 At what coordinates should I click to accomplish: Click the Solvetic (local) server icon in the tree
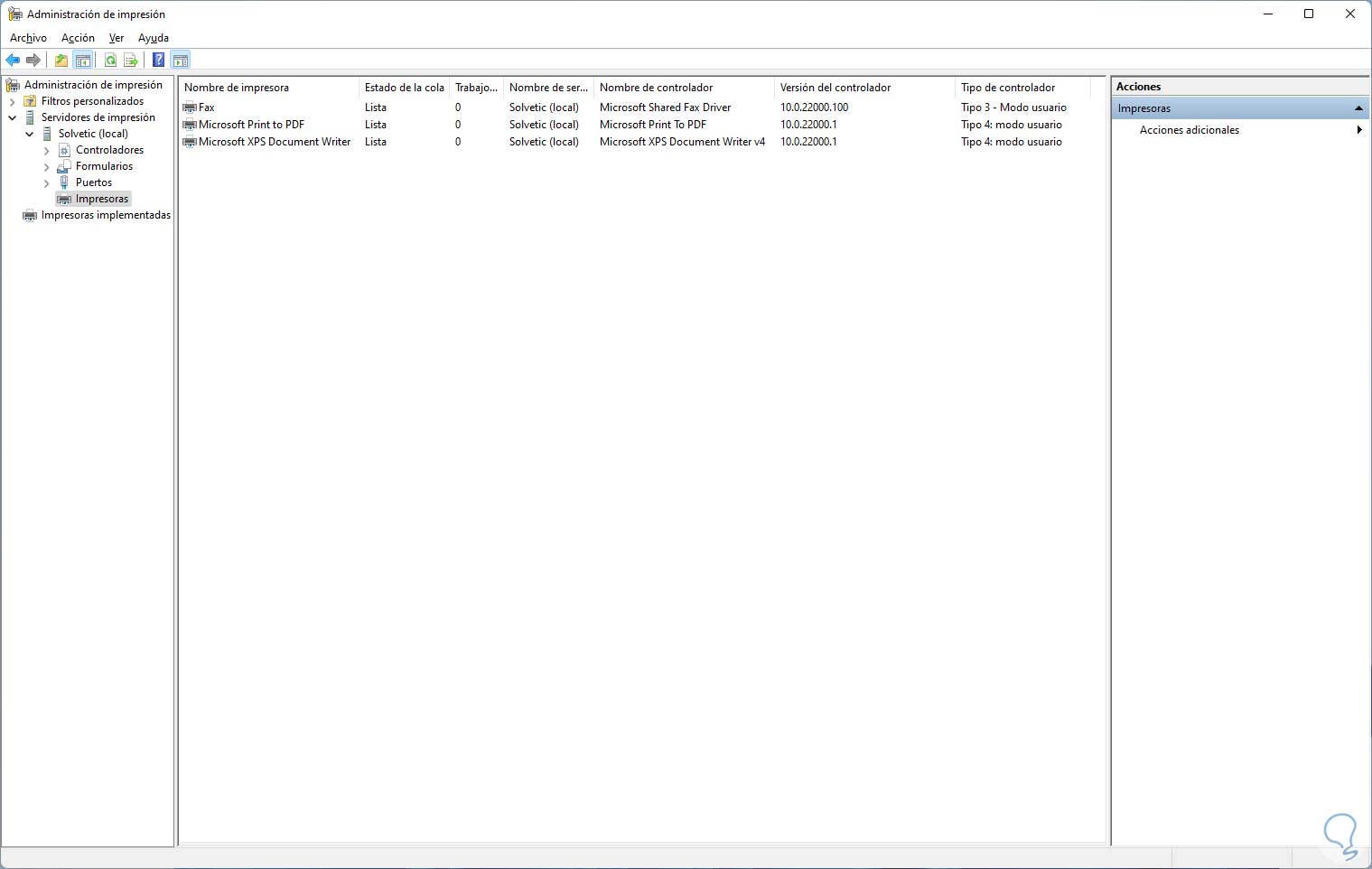tap(47, 134)
